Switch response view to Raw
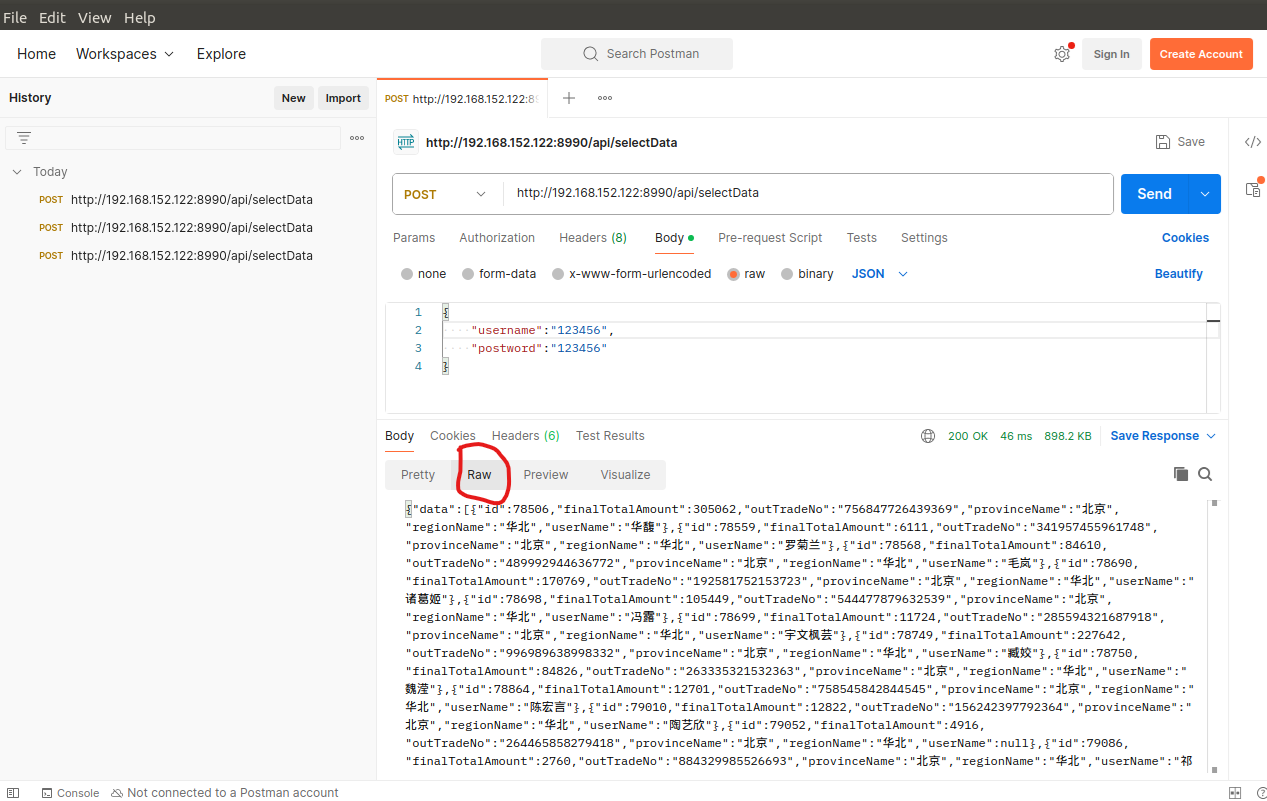 (479, 475)
